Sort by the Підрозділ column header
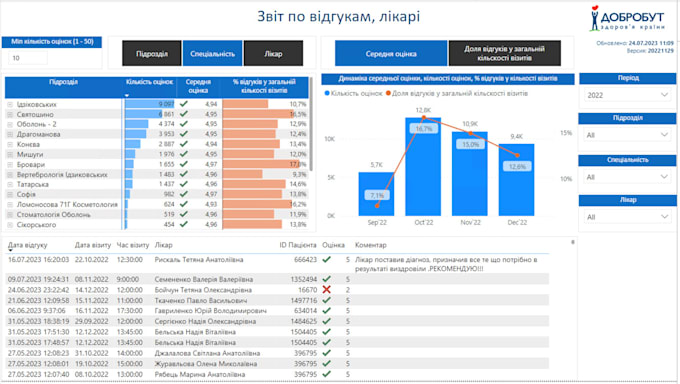This screenshot has height=384, width=680. point(63,82)
